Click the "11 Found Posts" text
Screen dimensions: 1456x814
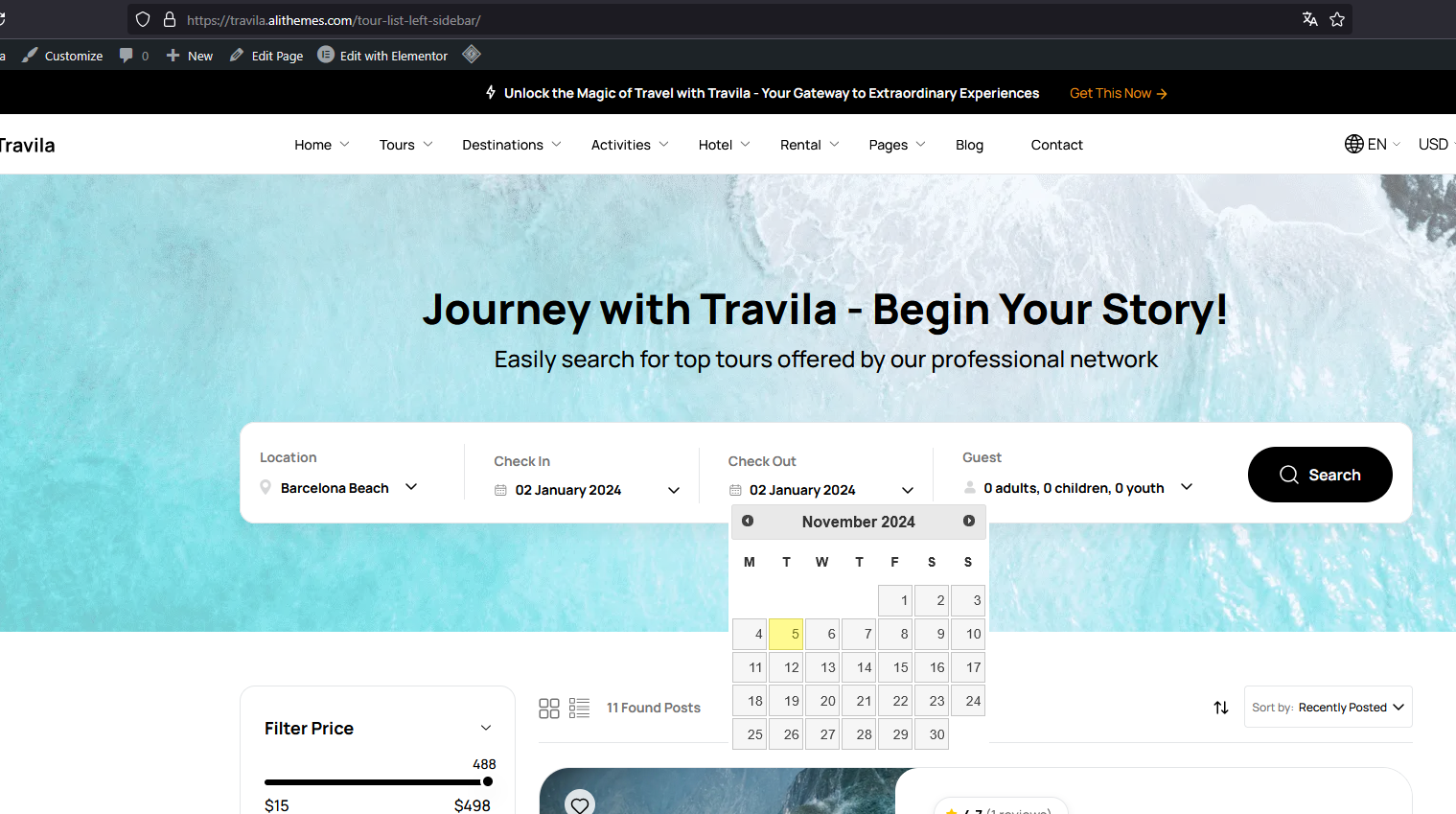pyautogui.click(x=654, y=708)
